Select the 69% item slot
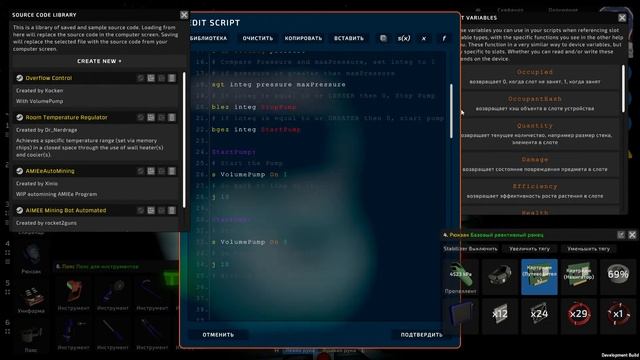 tap(618, 276)
